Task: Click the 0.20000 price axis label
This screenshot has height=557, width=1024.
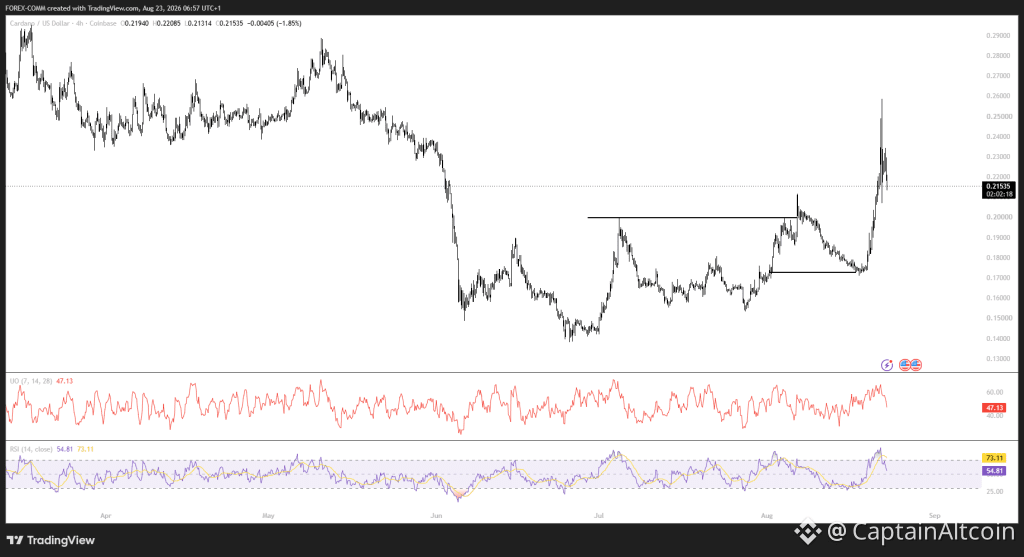Action: coord(998,217)
